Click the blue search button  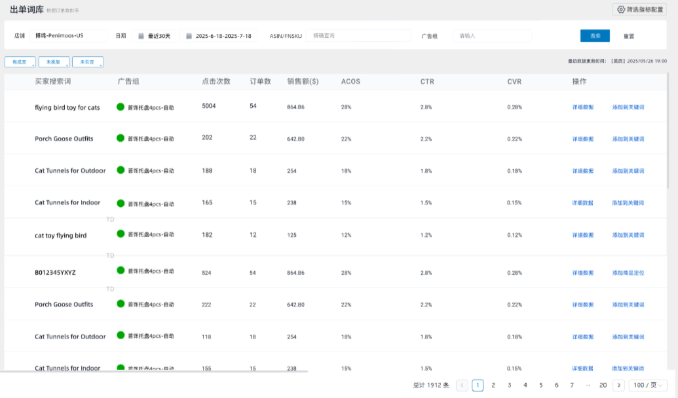(595, 36)
